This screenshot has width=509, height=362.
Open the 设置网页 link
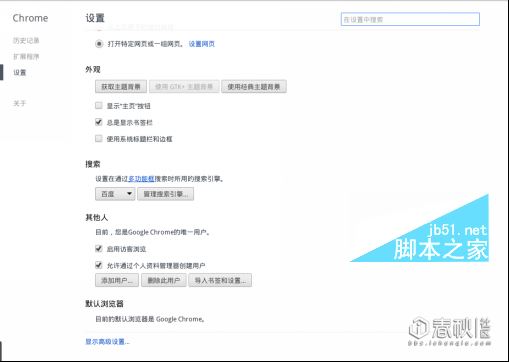(x=202, y=44)
